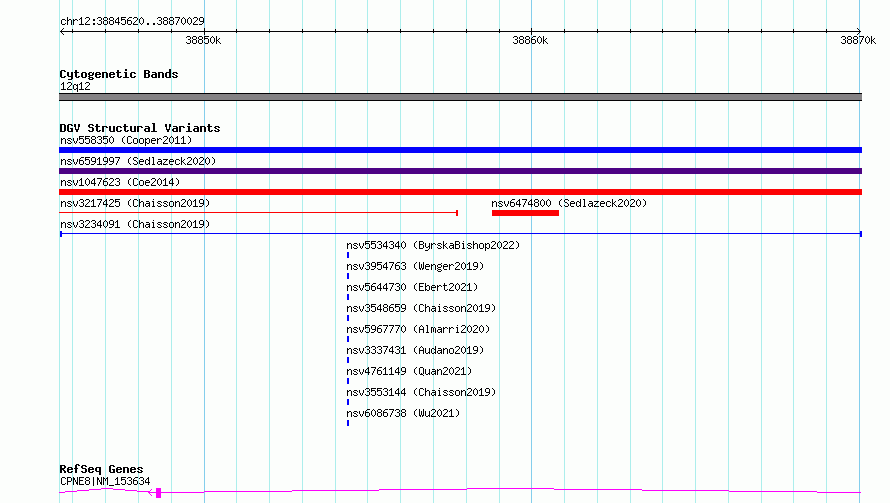The image size is (890, 503).
Task: Select the grey 12q12 cytogenetic band bar
Action: [x=460, y=97]
